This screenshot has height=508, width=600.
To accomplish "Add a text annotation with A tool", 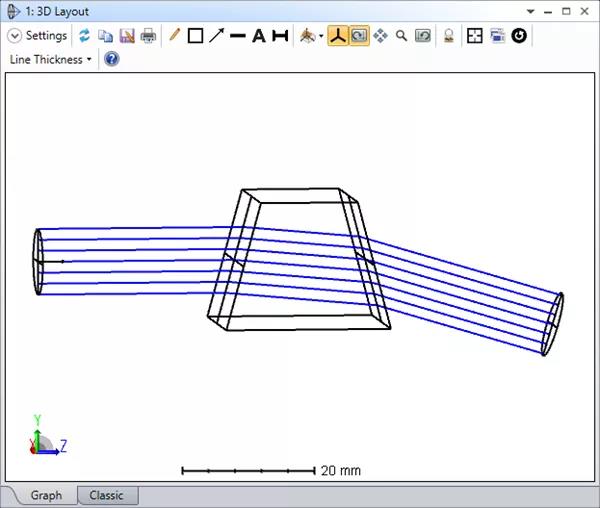I will pyautogui.click(x=258, y=35).
